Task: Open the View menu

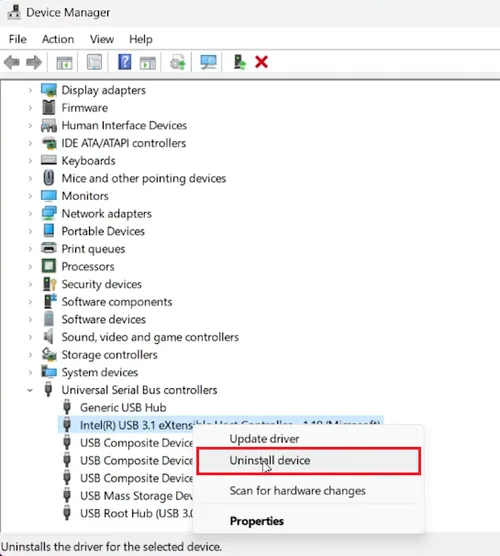Action: coord(102,39)
